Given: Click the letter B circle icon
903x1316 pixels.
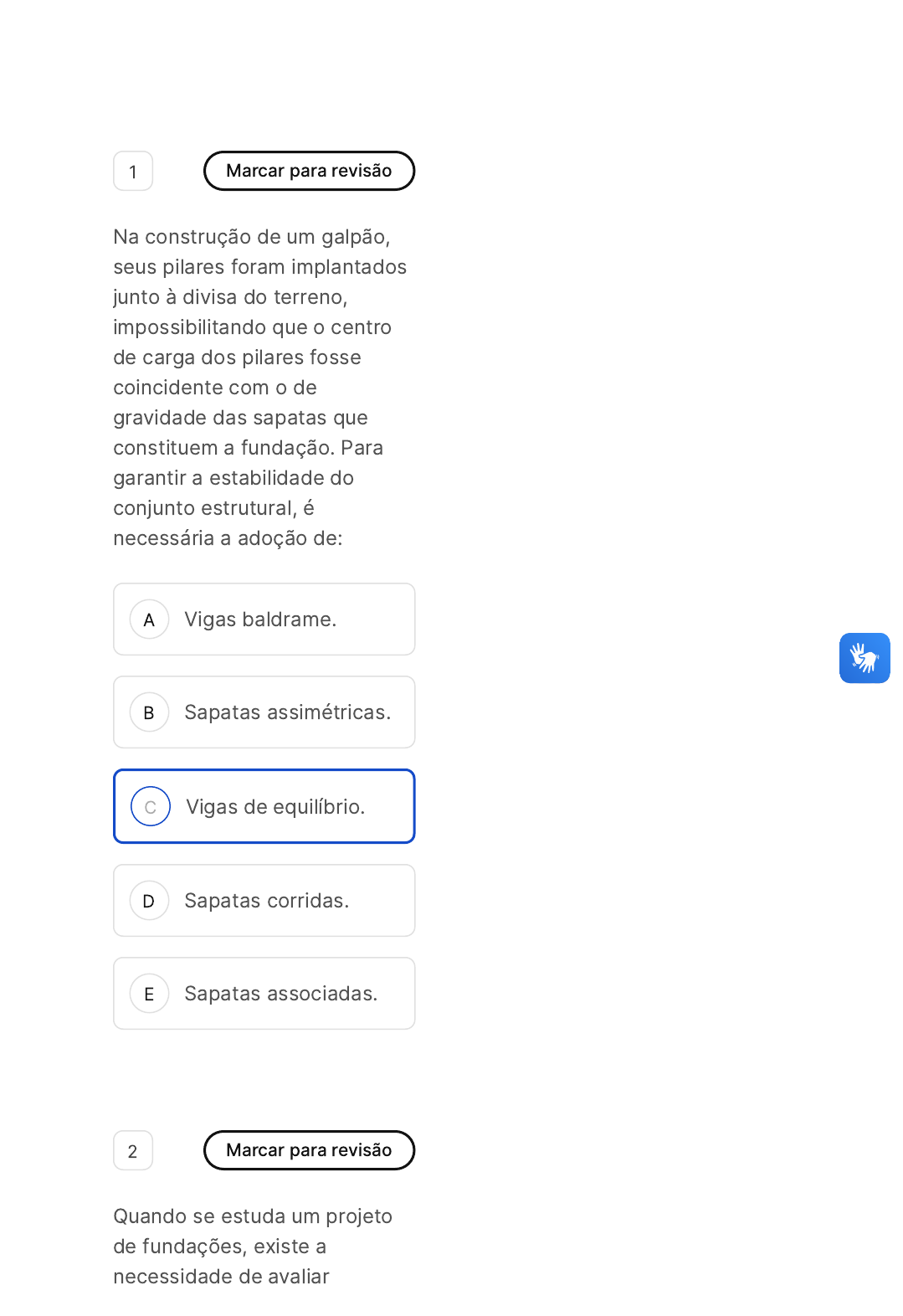Looking at the screenshot, I should [150, 712].
